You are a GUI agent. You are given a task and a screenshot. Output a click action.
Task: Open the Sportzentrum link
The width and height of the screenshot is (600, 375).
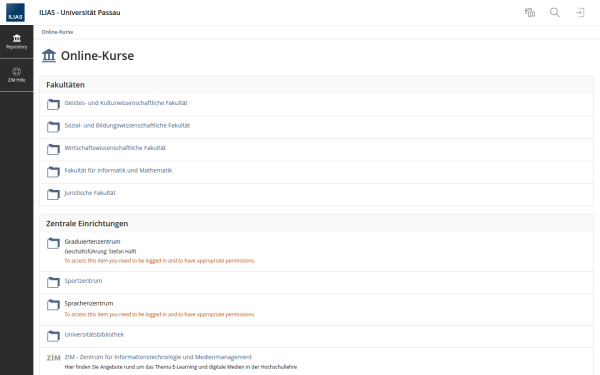point(83,281)
